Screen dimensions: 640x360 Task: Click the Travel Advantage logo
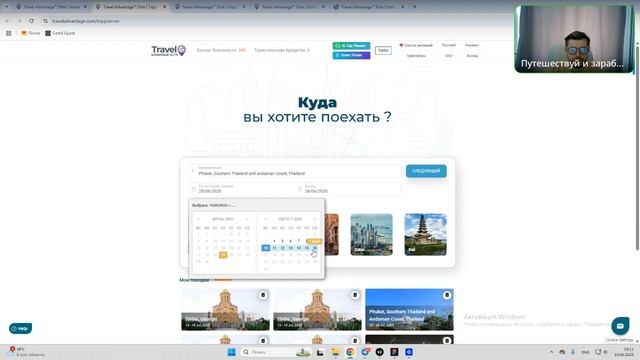click(x=168, y=51)
